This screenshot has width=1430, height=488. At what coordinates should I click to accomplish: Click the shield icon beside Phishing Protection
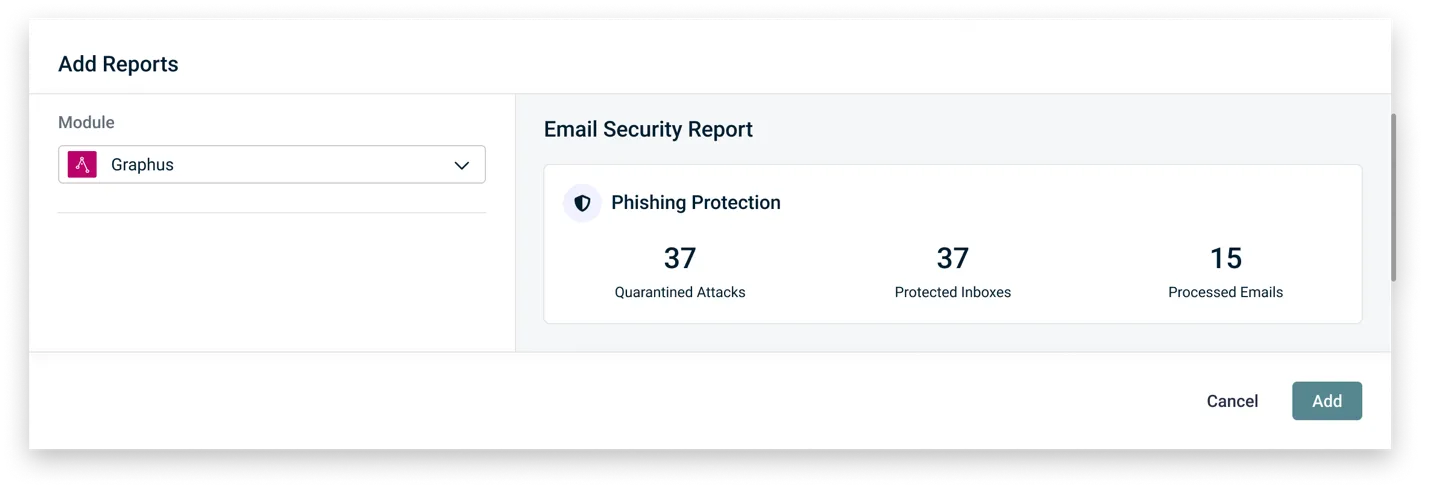point(582,203)
